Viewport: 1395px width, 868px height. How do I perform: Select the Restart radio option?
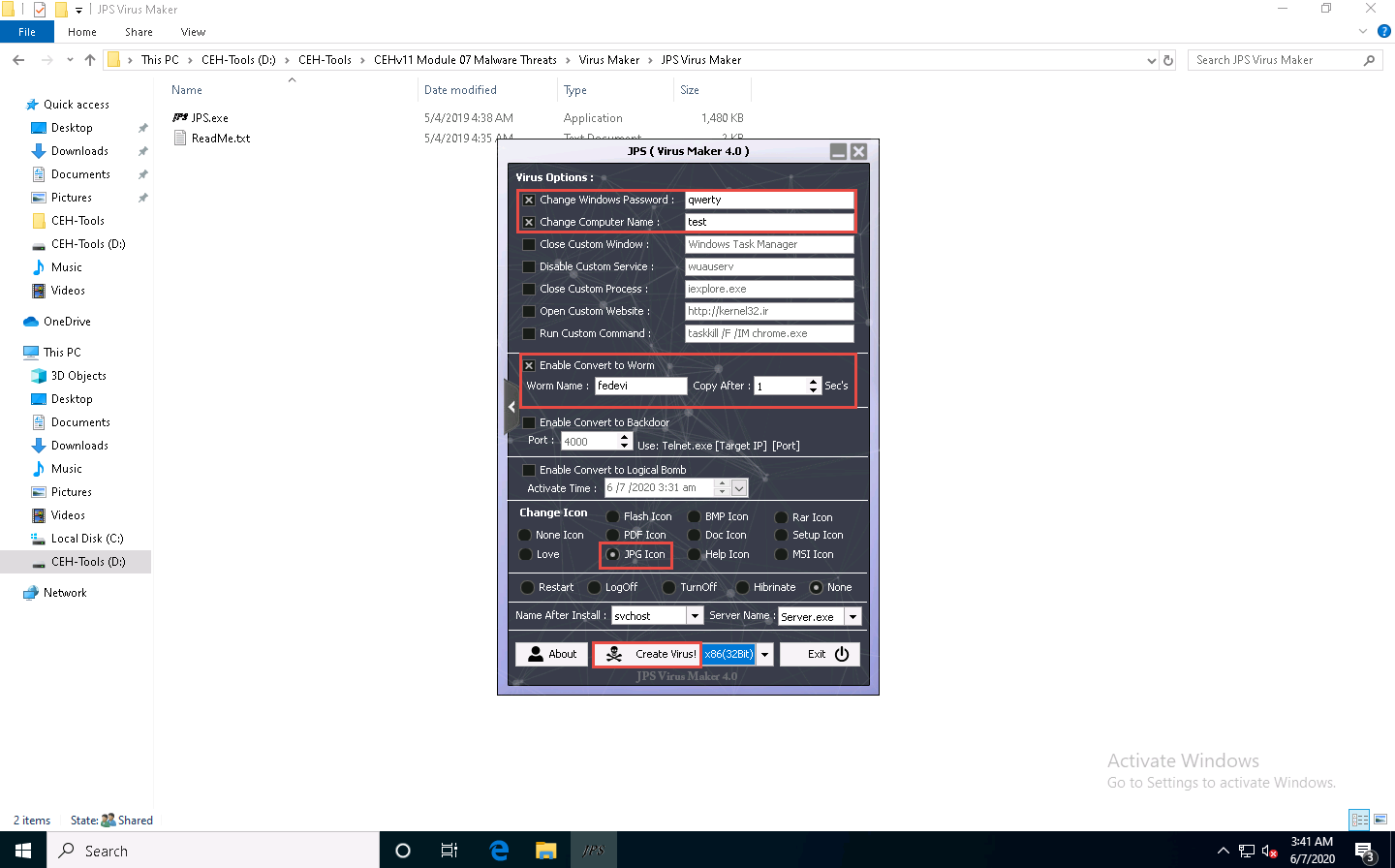(527, 587)
